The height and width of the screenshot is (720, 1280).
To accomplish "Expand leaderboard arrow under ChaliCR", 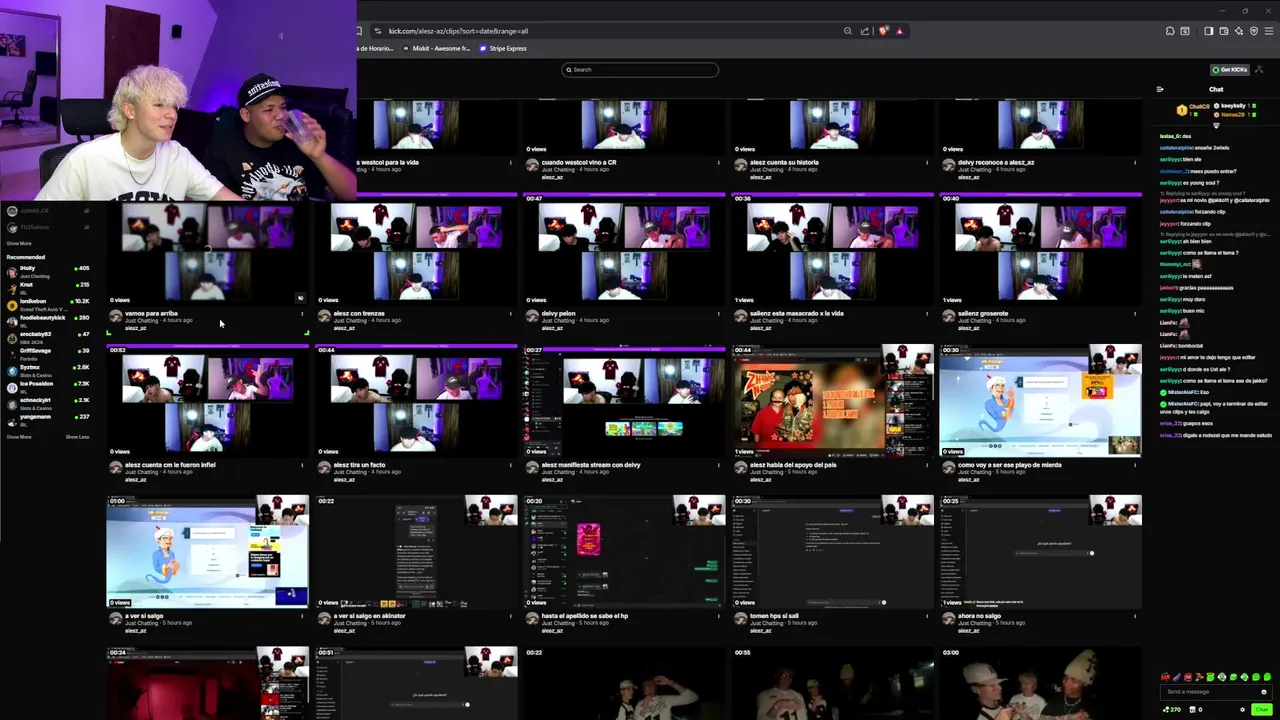I will 1216,125.
